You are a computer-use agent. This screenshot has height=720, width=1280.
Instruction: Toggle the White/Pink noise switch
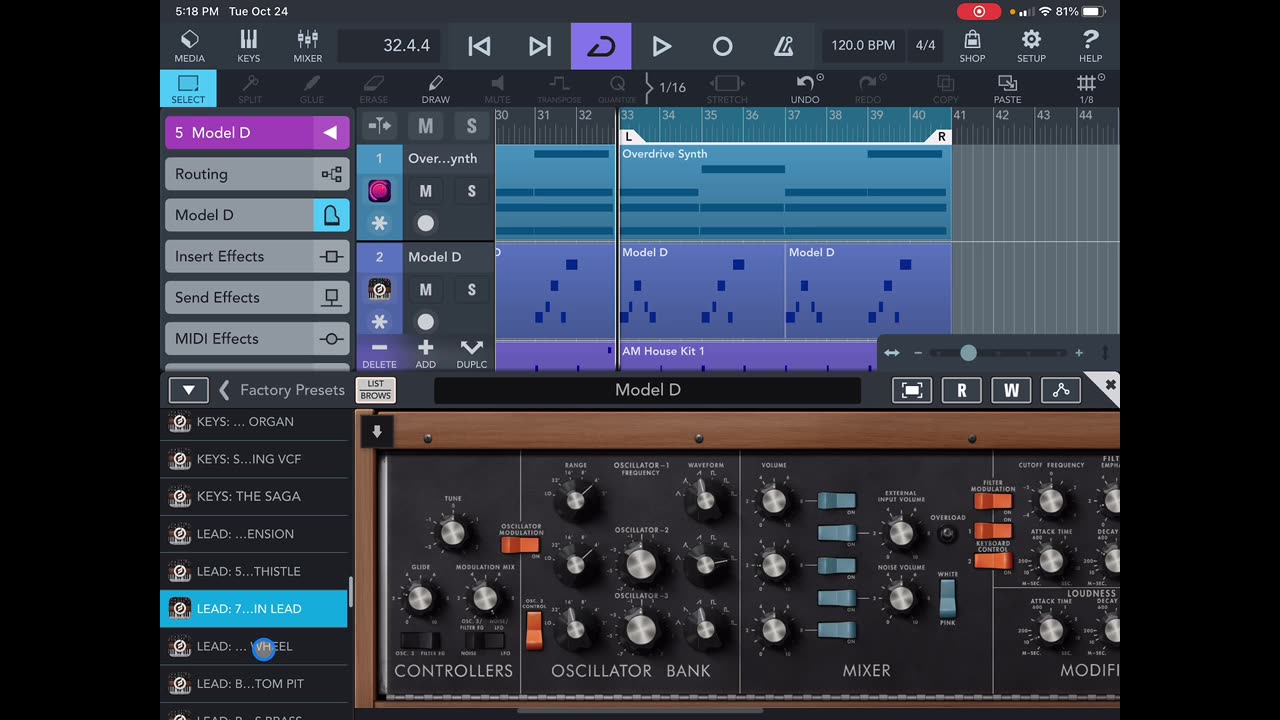(x=947, y=598)
